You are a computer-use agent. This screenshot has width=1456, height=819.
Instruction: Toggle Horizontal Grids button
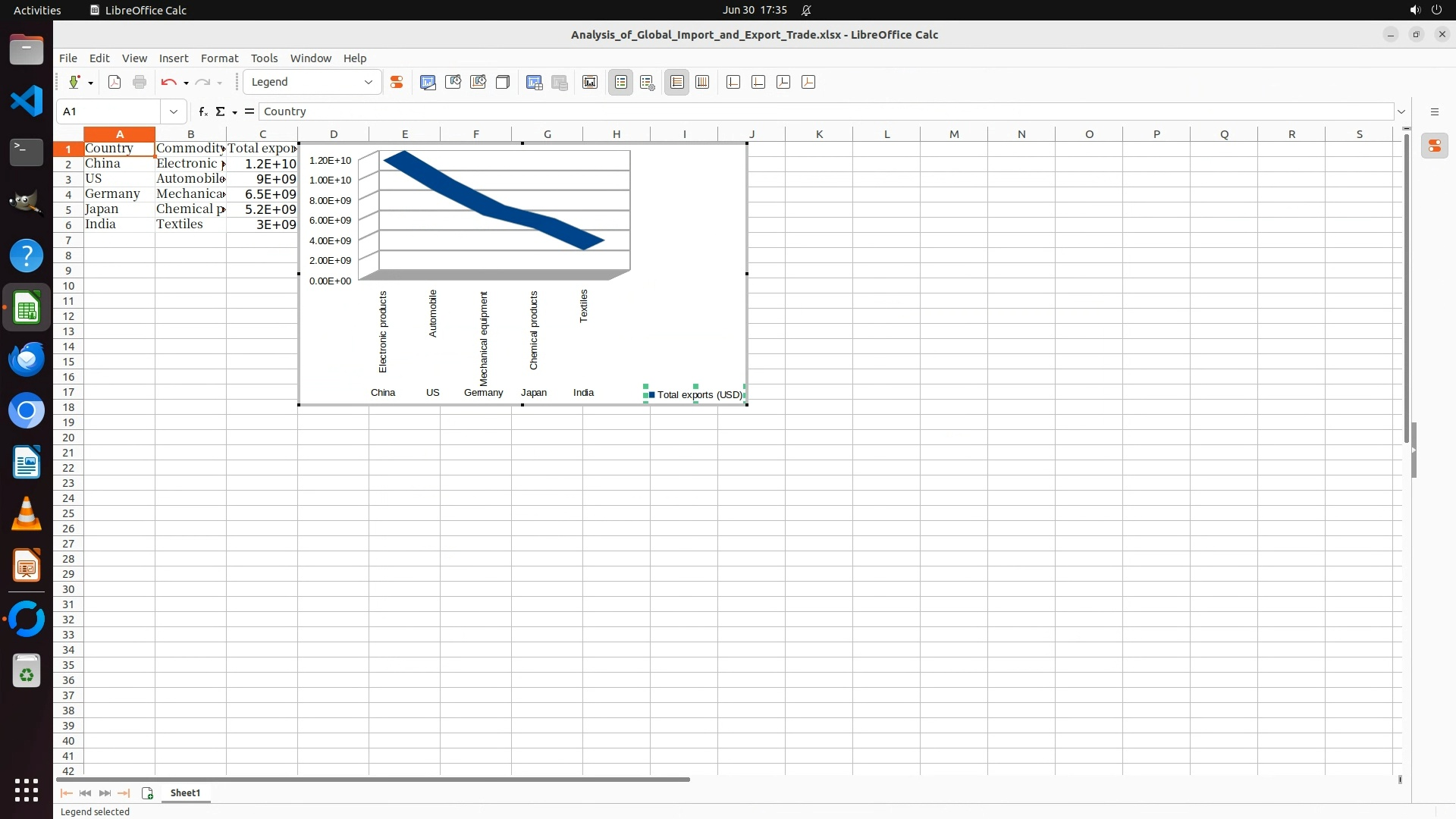click(x=676, y=83)
